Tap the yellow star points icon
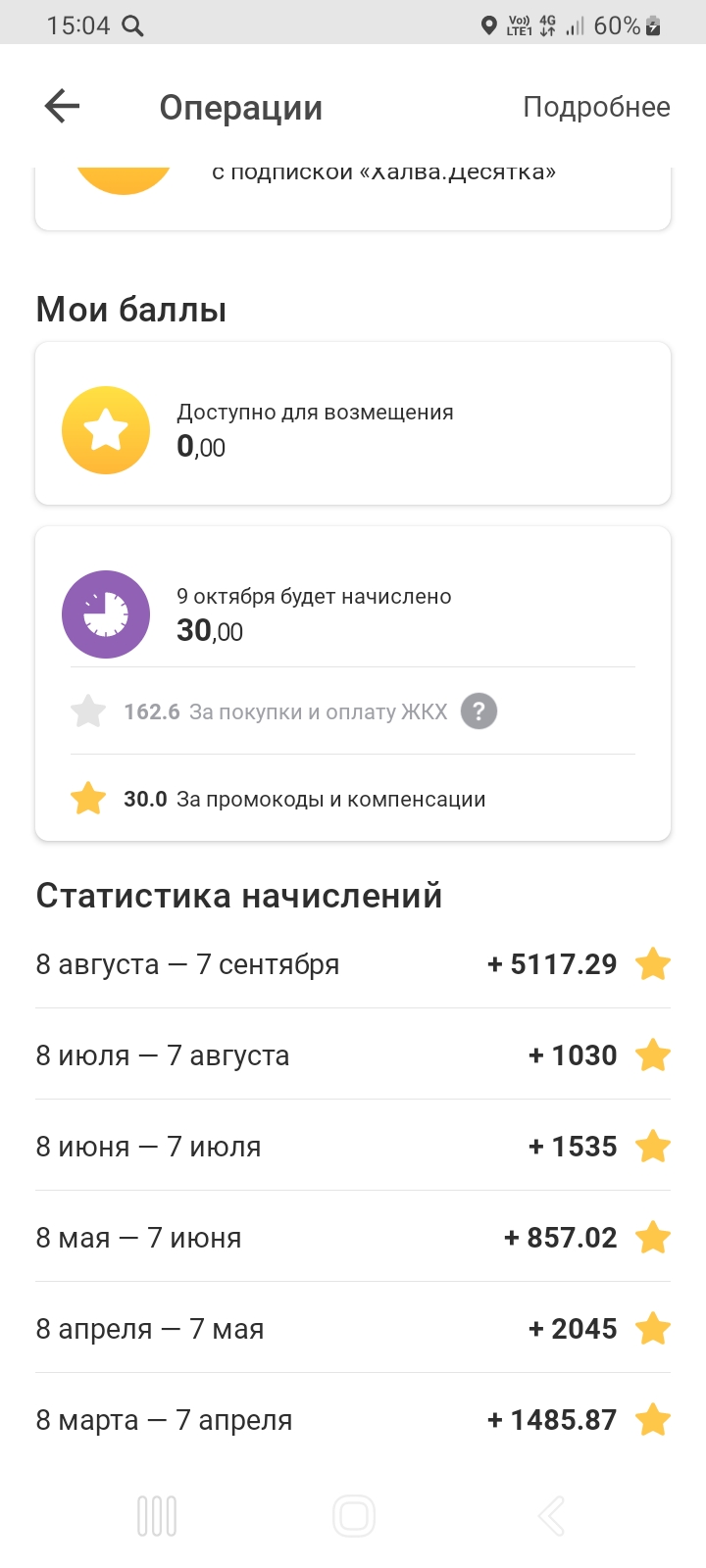 coord(106,430)
